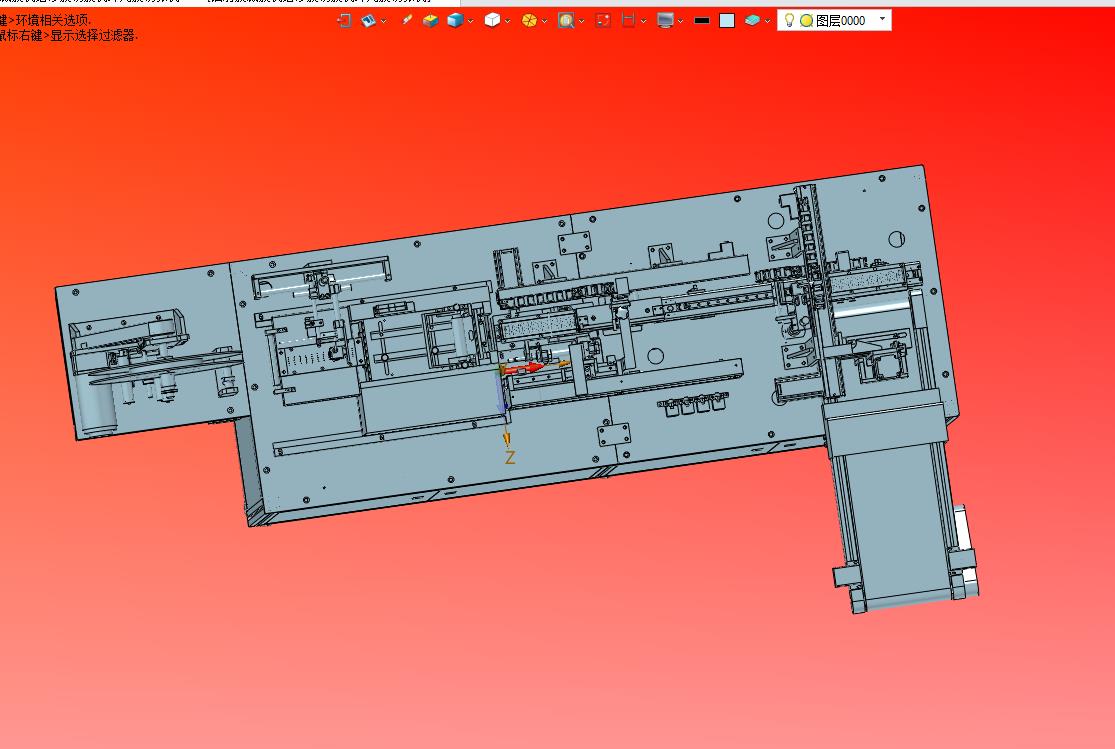Choose the white cube view icon
The height and width of the screenshot is (749, 1115).
(492, 21)
